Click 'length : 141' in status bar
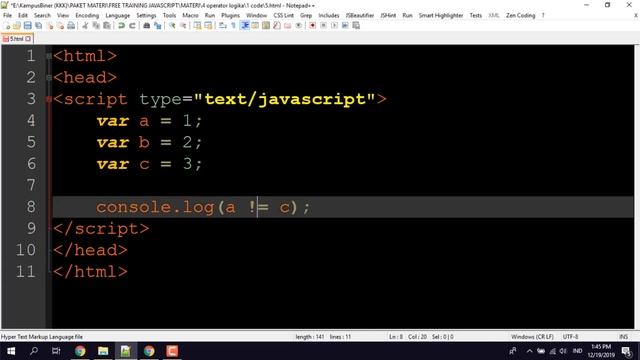The height and width of the screenshot is (360, 640). (x=310, y=337)
